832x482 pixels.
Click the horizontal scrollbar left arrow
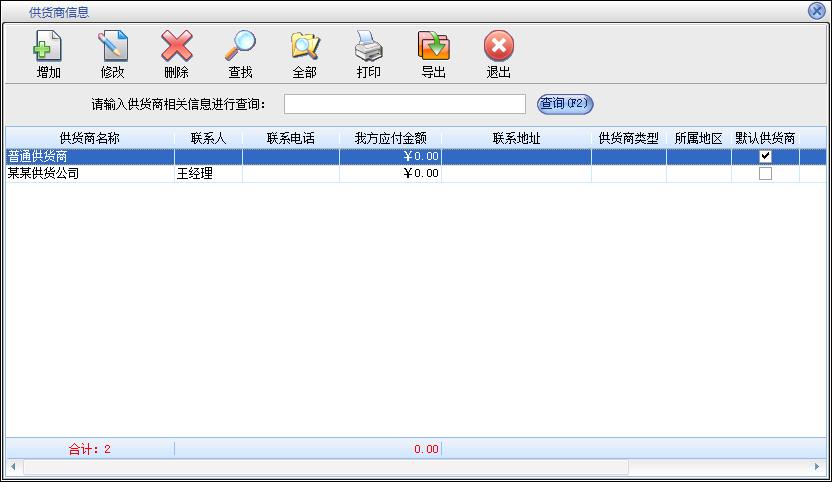tap(13, 467)
